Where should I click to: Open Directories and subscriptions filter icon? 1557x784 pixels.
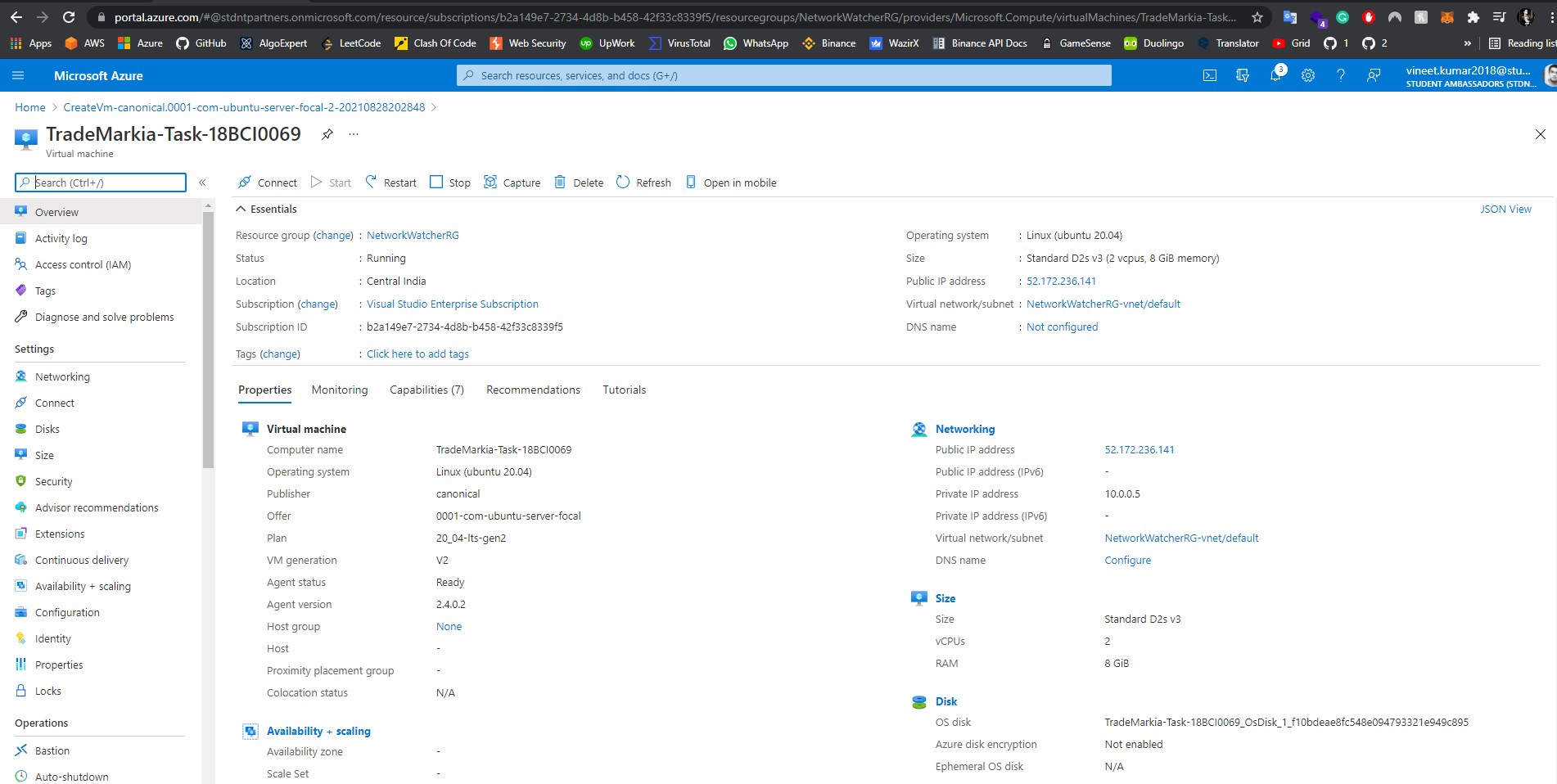(x=1243, y=75)
